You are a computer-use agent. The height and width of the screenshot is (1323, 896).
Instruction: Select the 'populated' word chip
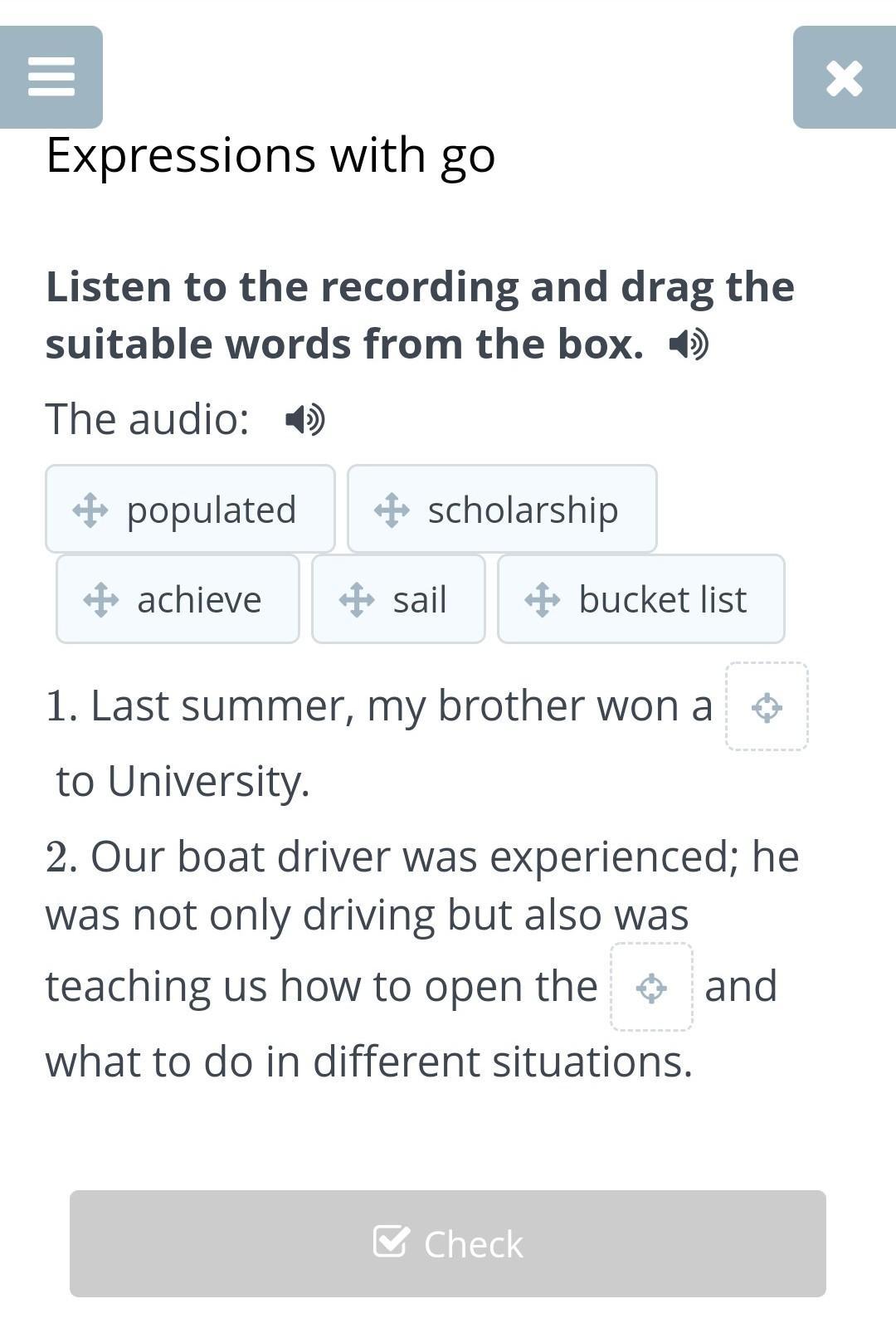(x=210, y=510)
